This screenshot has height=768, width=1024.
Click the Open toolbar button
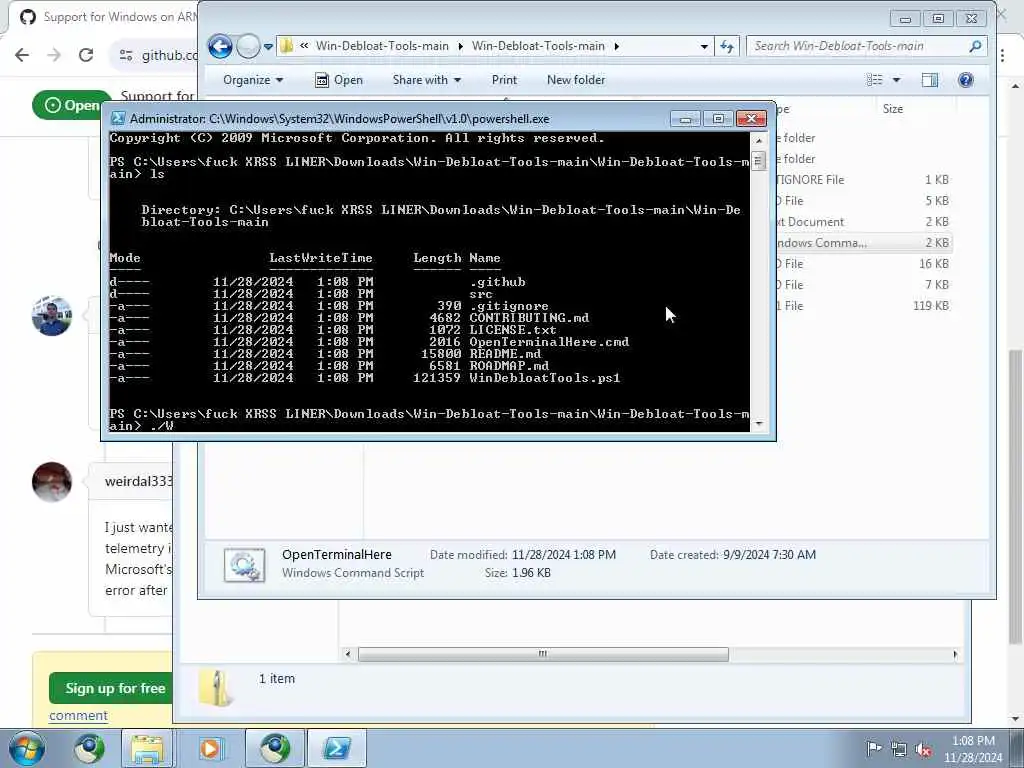(x=339, y=80)
